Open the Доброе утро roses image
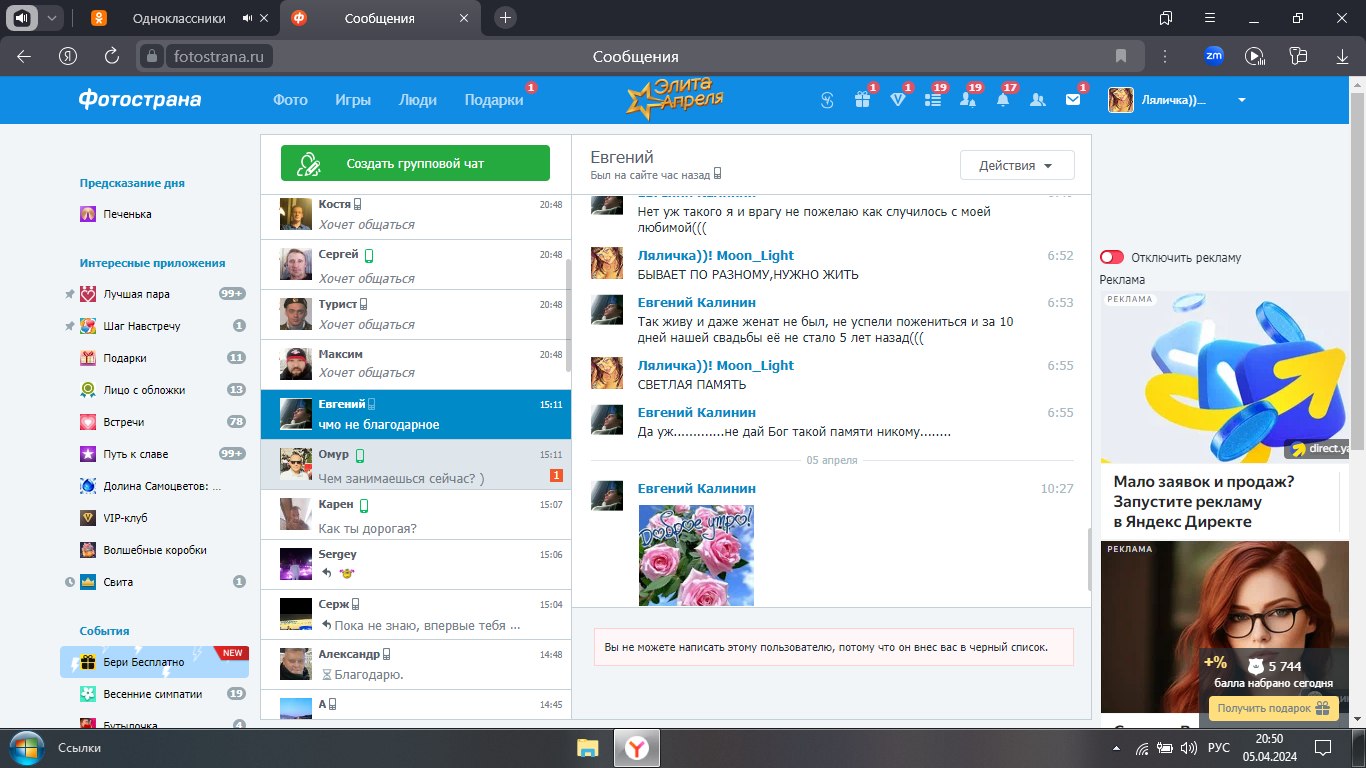The width and height of the screenshot is (1366, 768). [696, 555]
